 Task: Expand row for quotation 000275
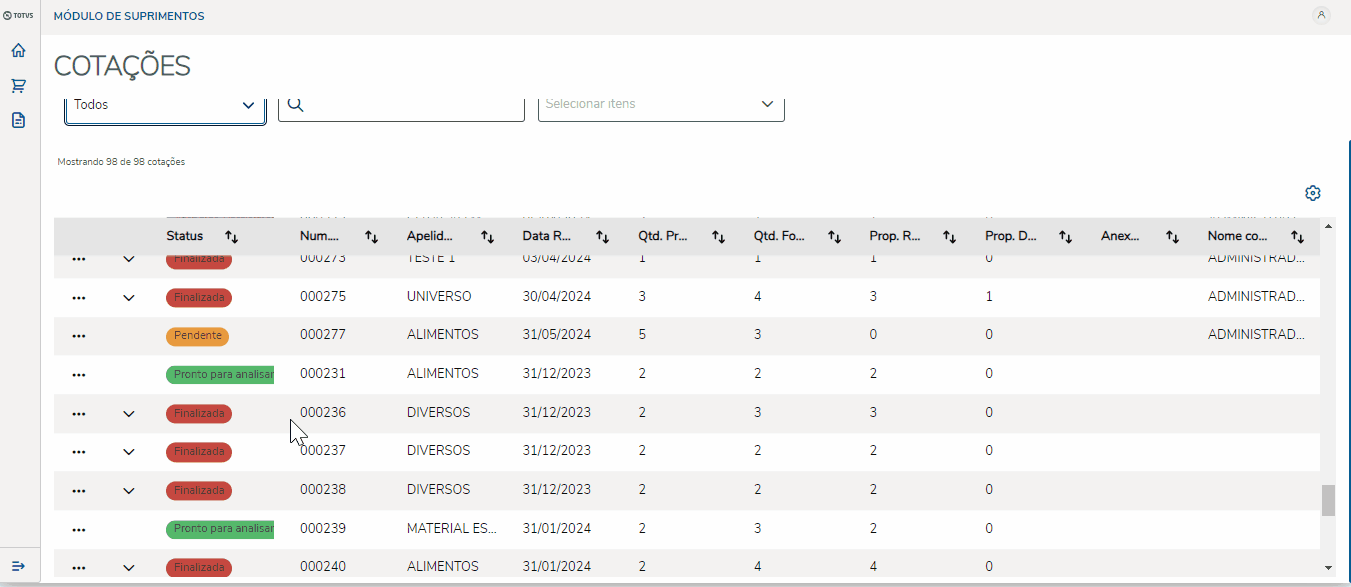point(128,297)
